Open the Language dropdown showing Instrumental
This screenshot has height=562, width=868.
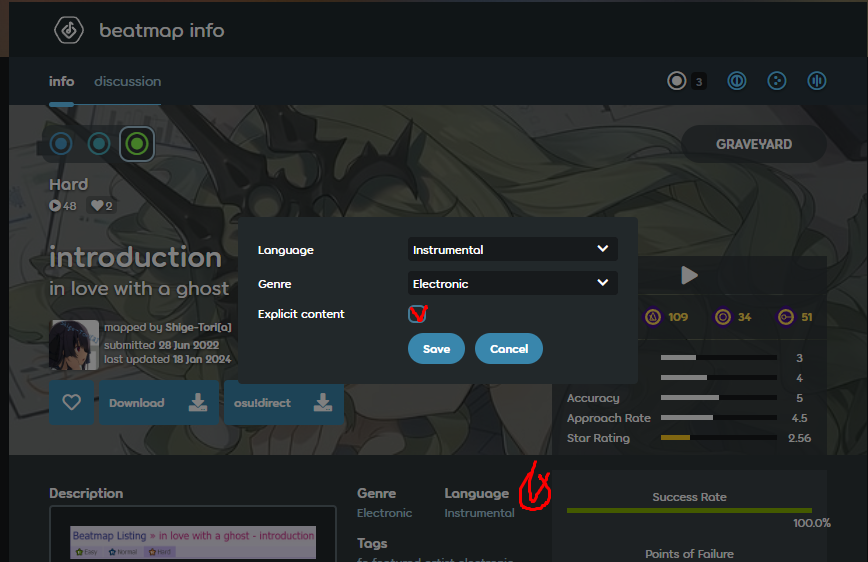(513, 249)
